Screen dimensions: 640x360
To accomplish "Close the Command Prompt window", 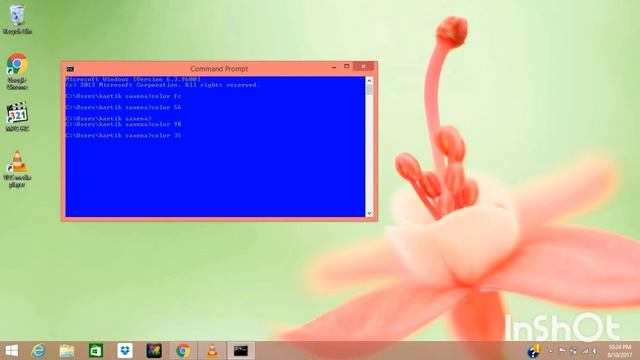I will (363, 66).
